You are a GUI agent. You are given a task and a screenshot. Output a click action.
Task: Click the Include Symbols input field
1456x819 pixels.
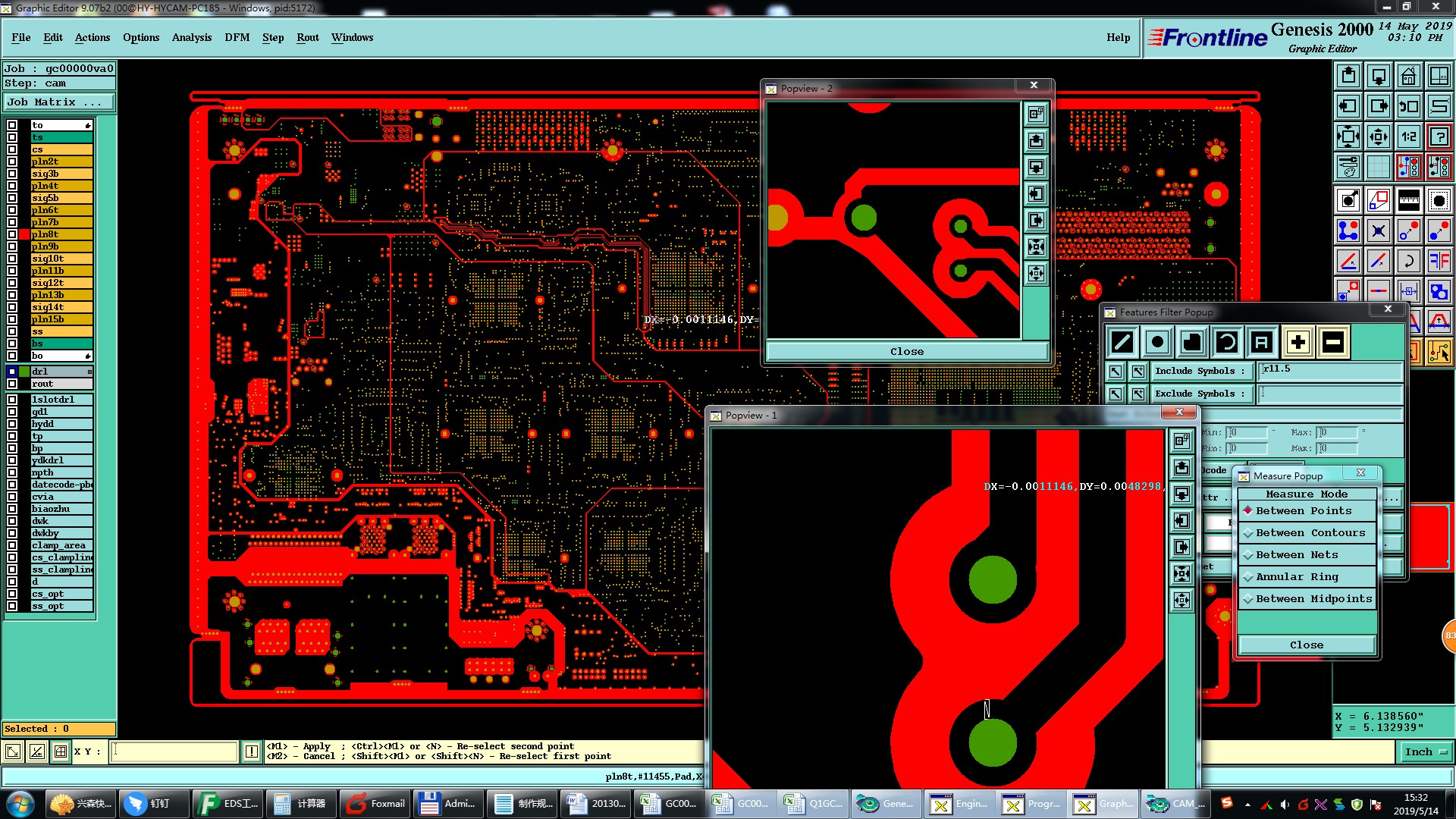[1329, 370]
